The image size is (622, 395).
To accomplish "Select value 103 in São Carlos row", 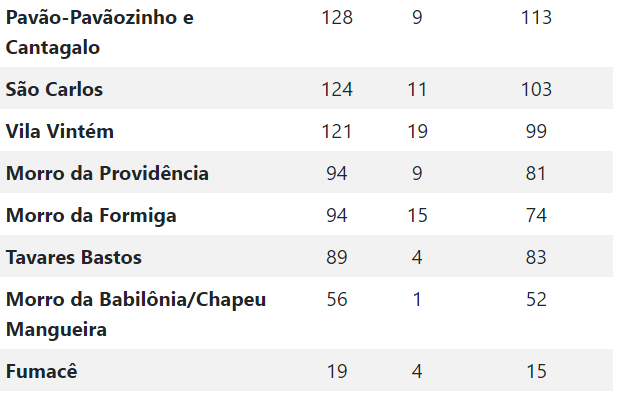I will click(x=536, y=89).
